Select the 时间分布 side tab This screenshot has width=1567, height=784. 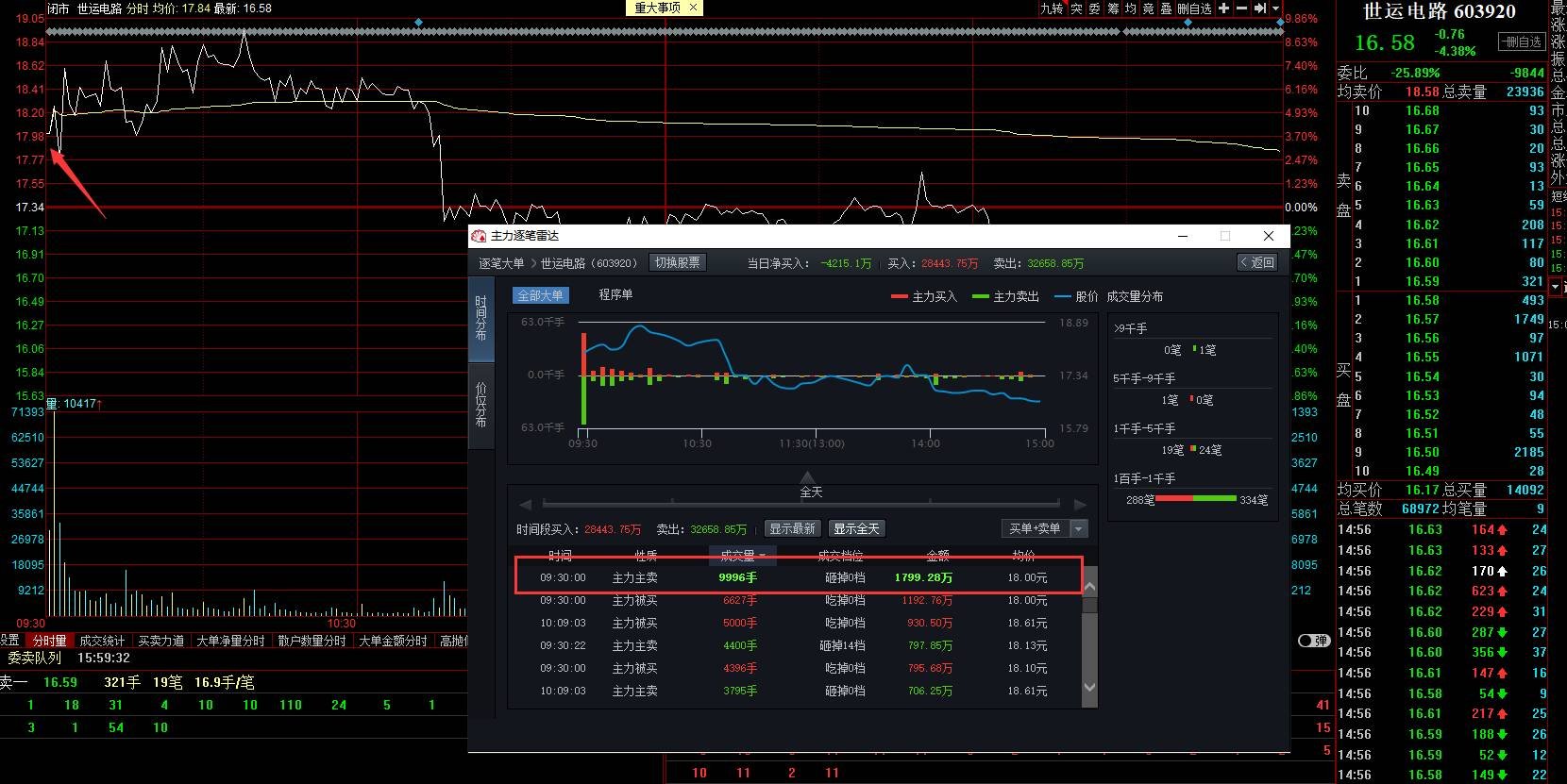point(480,320)
